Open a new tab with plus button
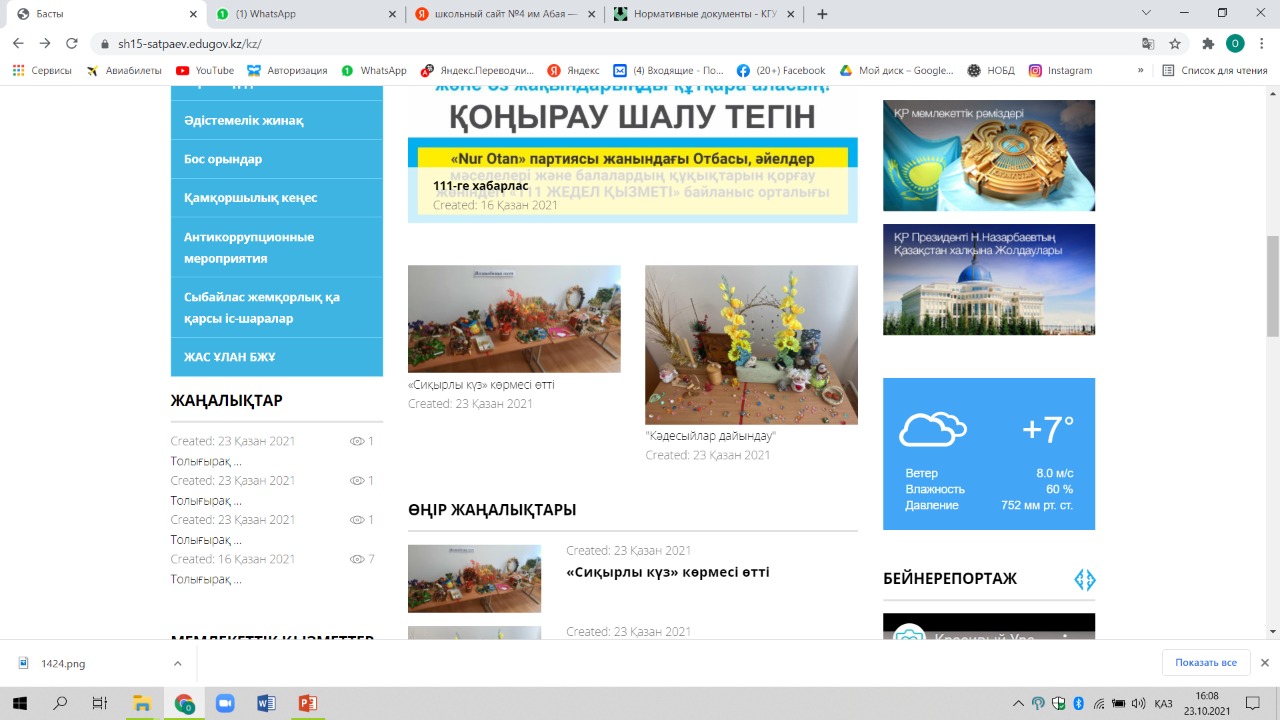Screen dimensions: 1280x720 pyautogui.click(x=822, y=14)
